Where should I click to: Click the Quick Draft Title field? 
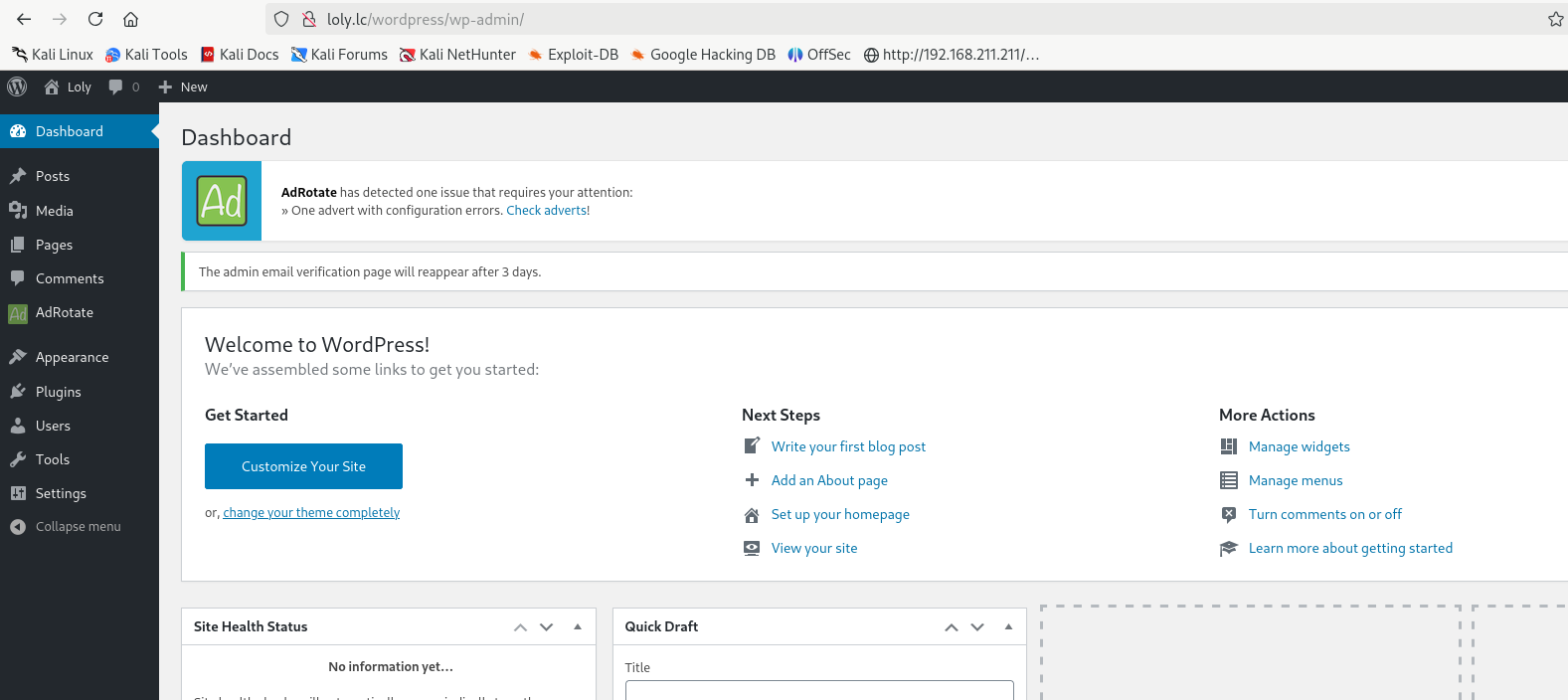coord(819,690)
